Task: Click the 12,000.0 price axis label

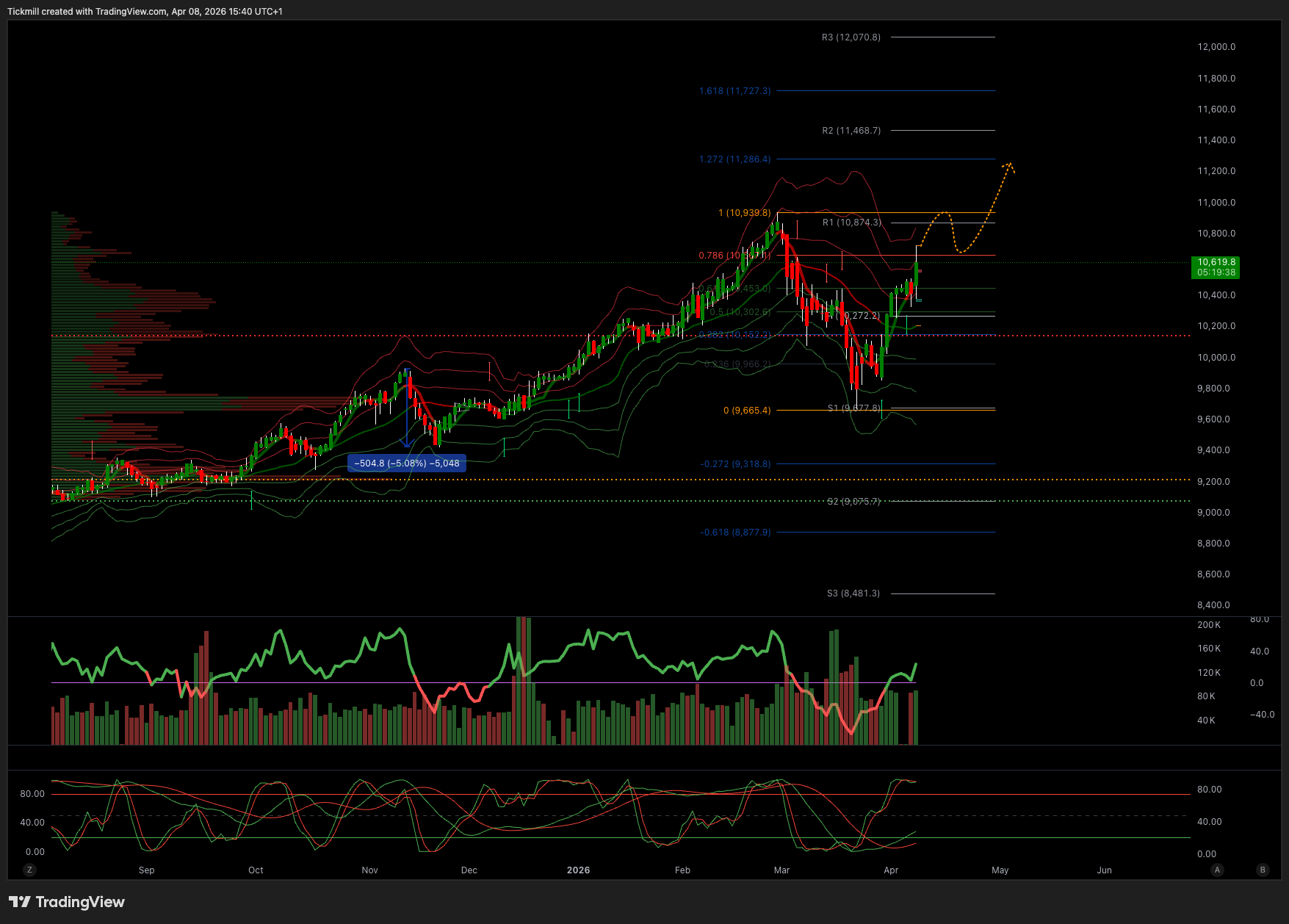Action: [x=1216, y=47]
